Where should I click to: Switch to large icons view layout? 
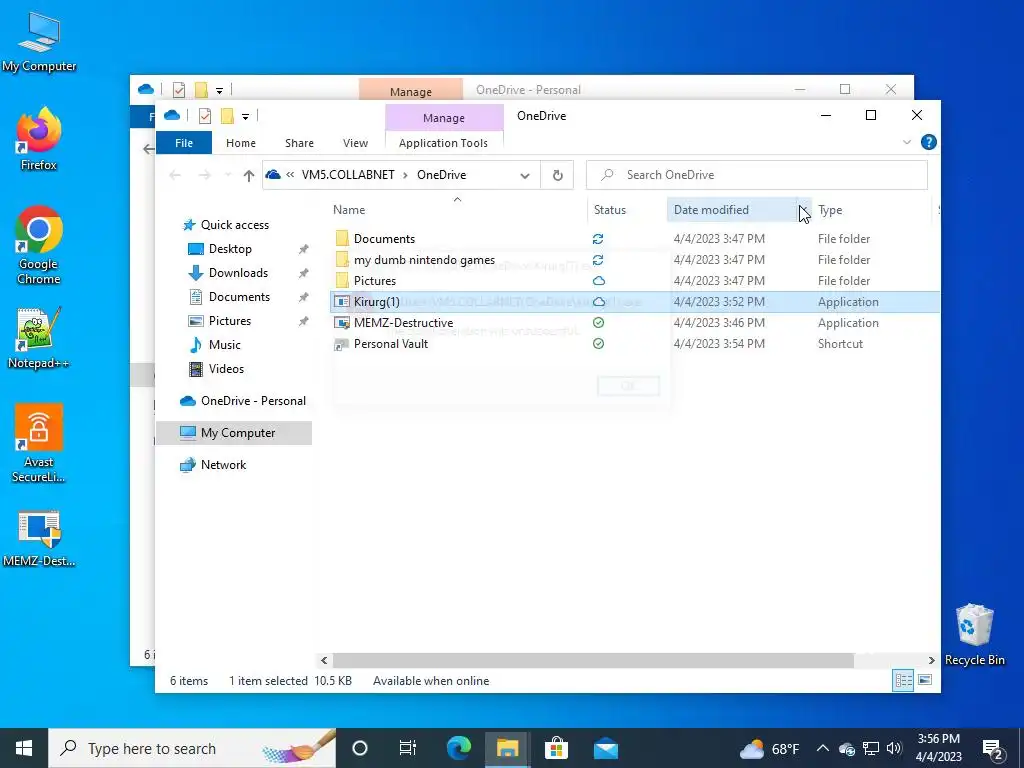point(925,680)
